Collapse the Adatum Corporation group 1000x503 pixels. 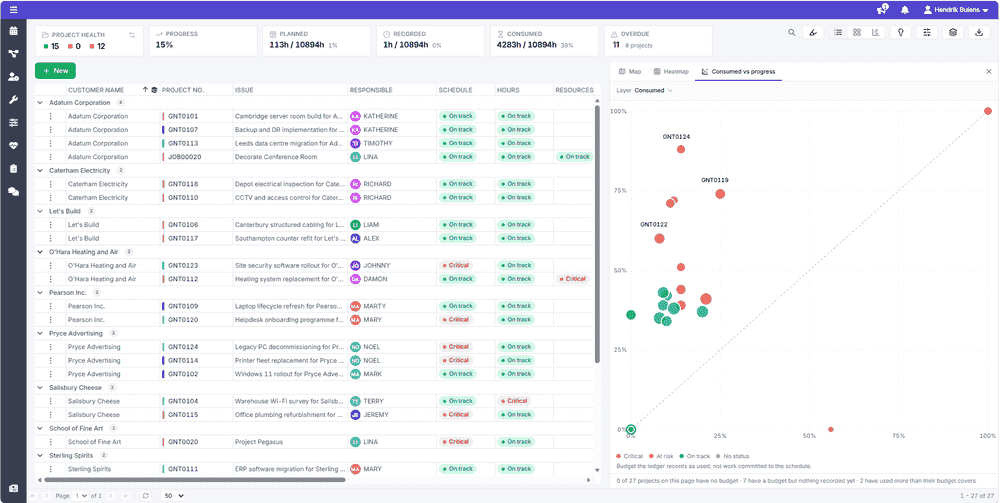pyautogui.click(x=40, y=102)
